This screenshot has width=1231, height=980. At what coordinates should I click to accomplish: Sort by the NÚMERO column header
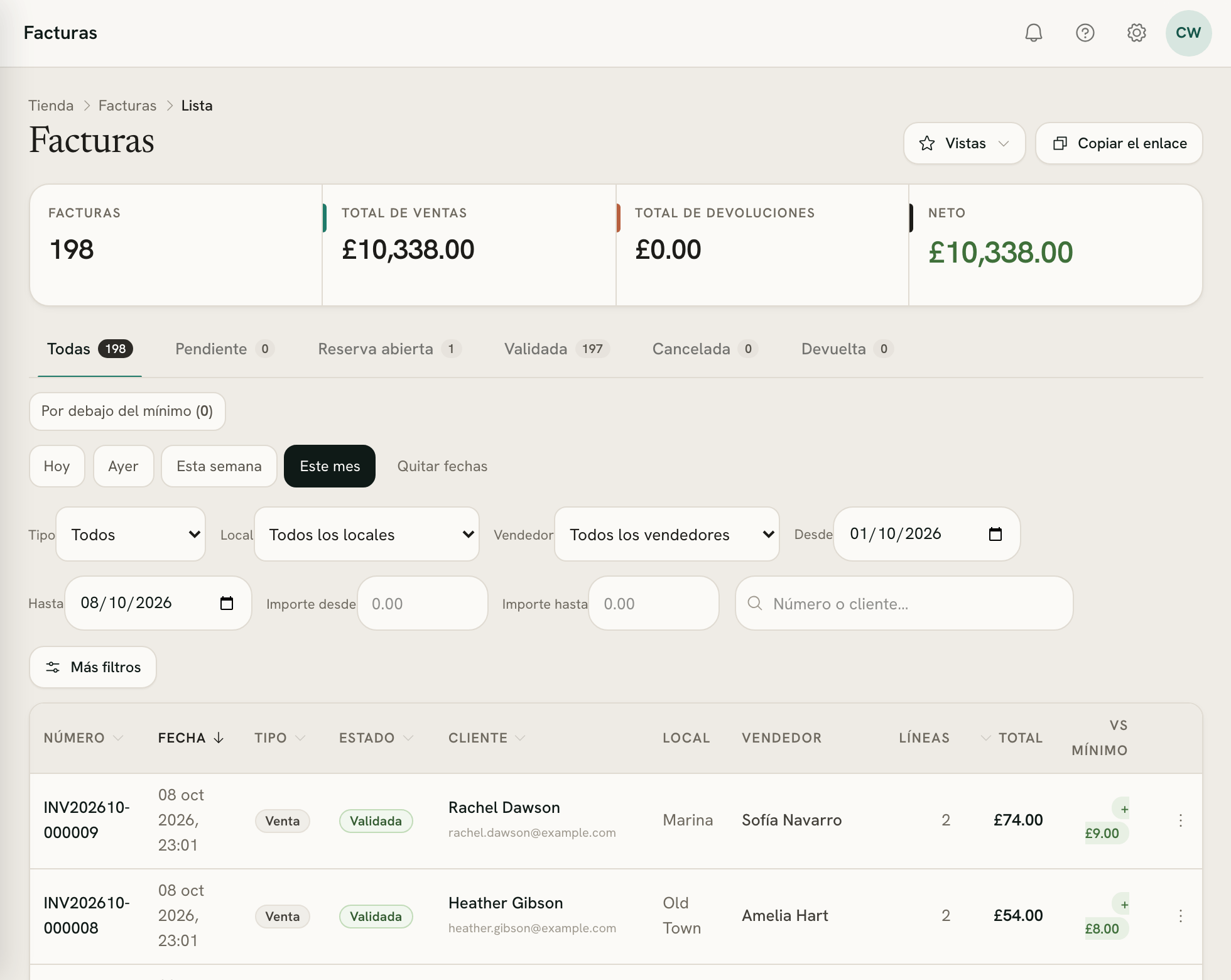click(x=83, y=738)
